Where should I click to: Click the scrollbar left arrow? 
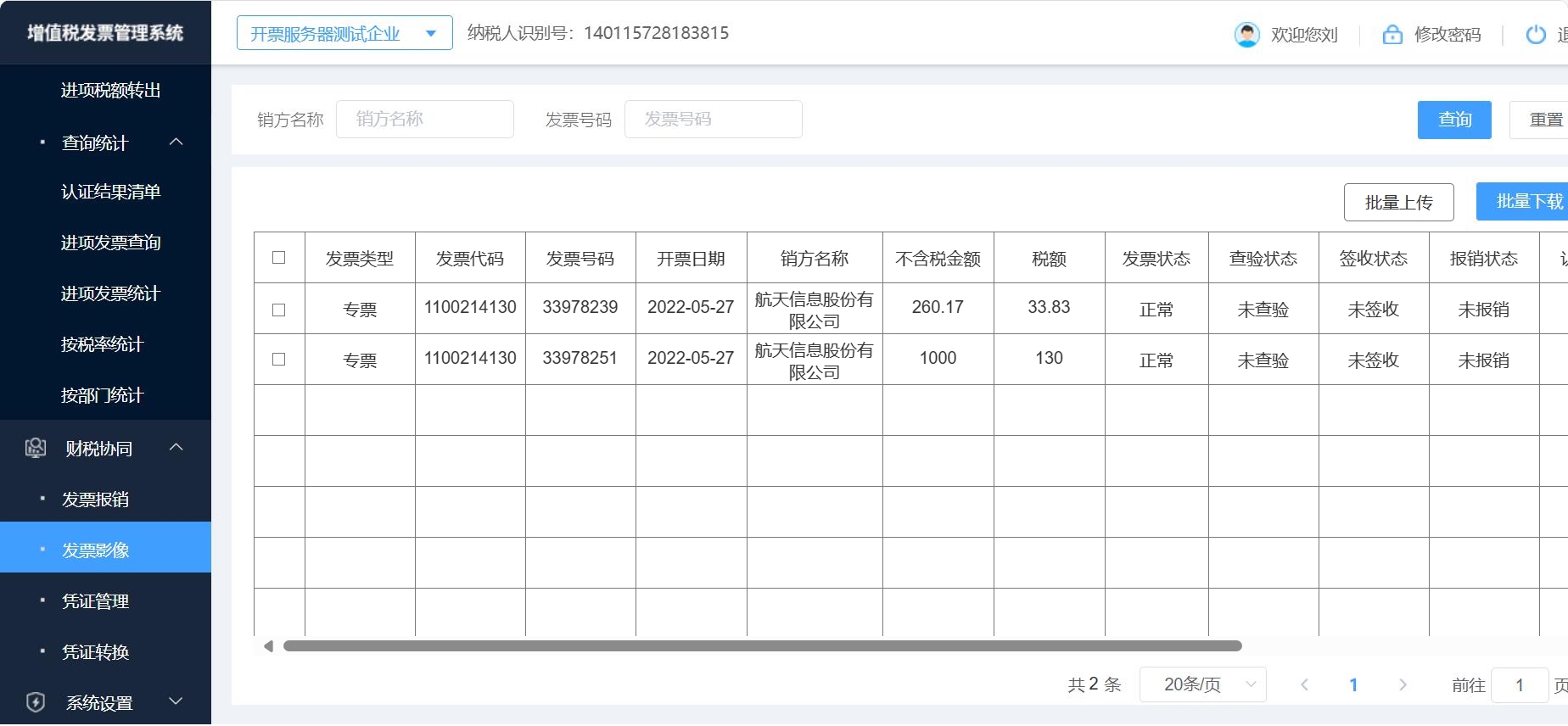268,646
